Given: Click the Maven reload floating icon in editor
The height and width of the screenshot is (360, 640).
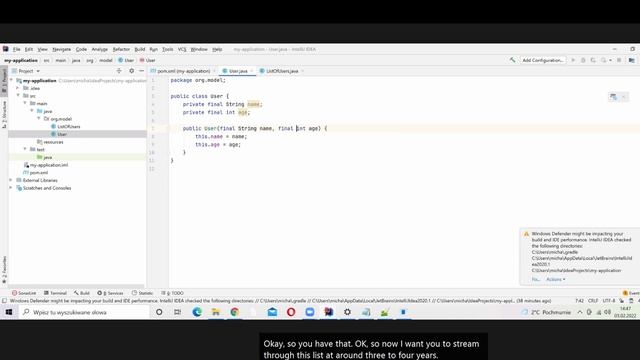Looking at the screenshot, I should click(613, 97).
